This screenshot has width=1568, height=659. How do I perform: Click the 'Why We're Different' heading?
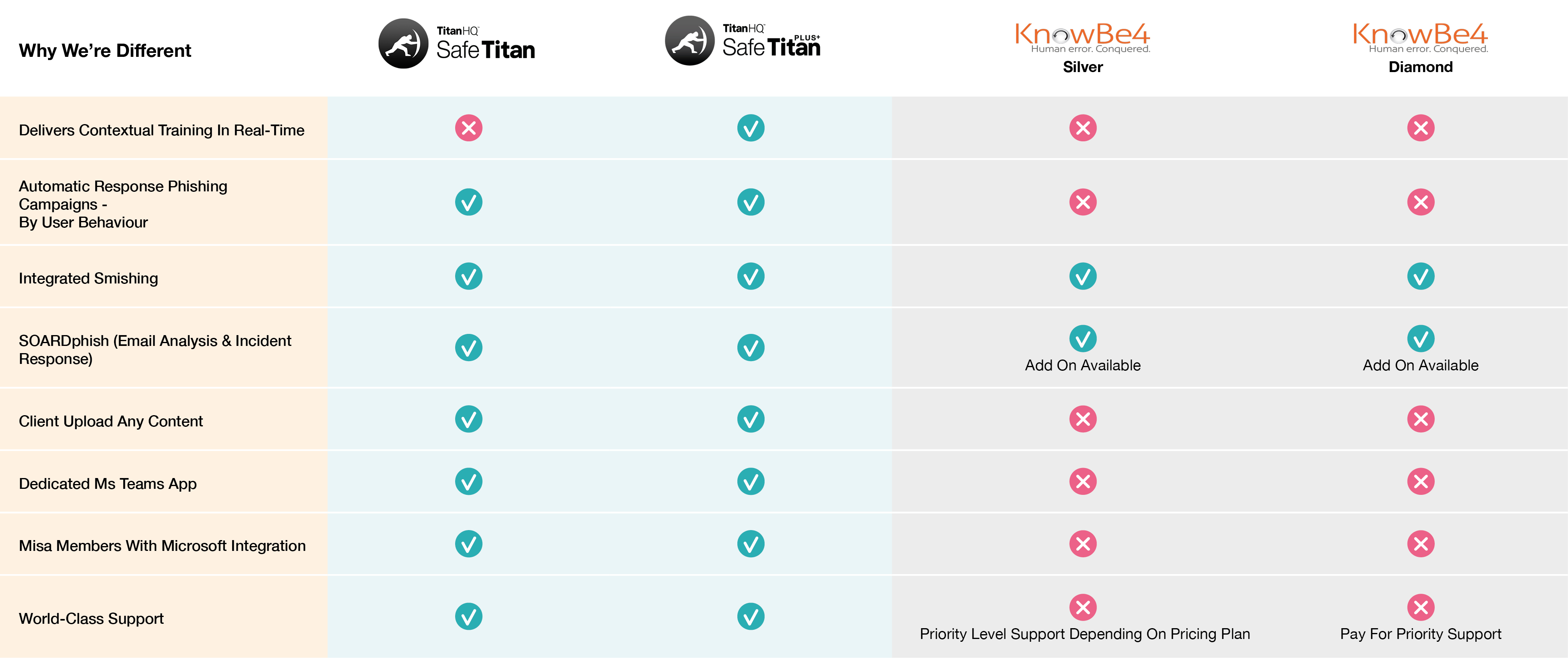[105, 50]
